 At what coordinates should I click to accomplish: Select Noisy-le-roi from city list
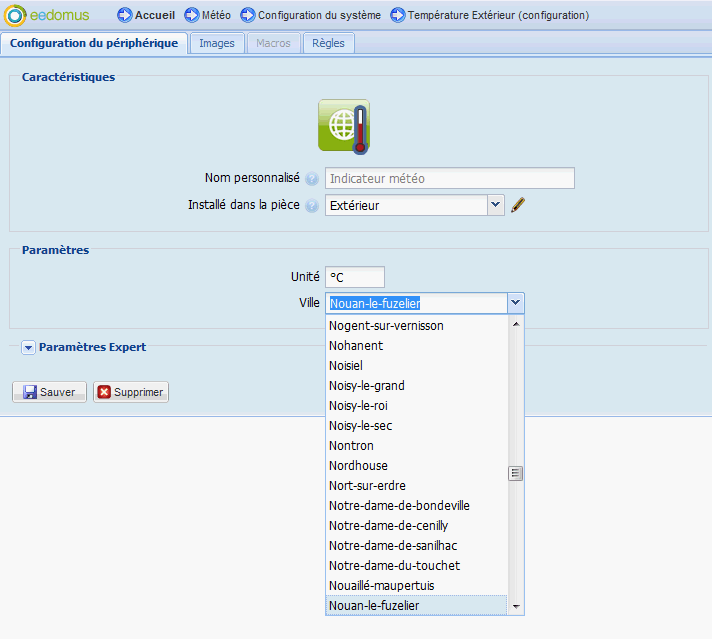point(416,406)
